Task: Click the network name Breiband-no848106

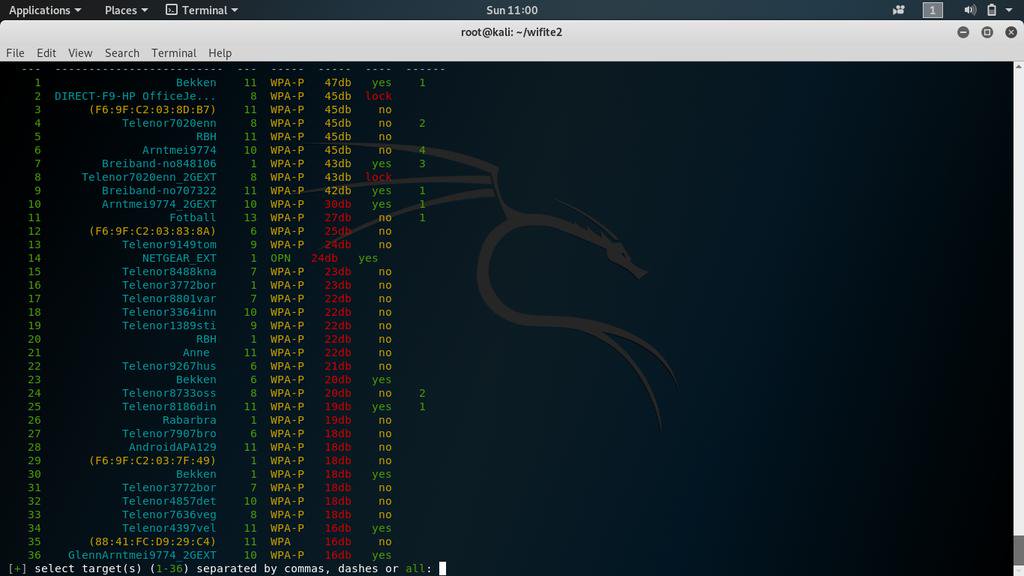Action: tap(159, 164)
